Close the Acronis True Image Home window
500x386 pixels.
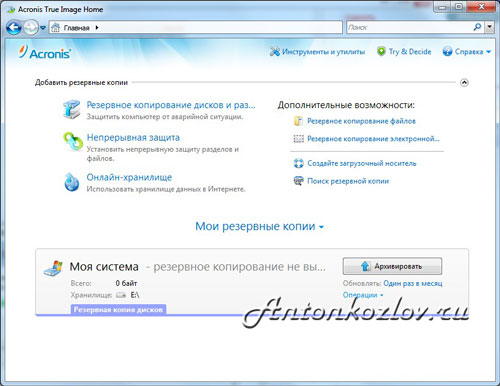click(481, 7)
